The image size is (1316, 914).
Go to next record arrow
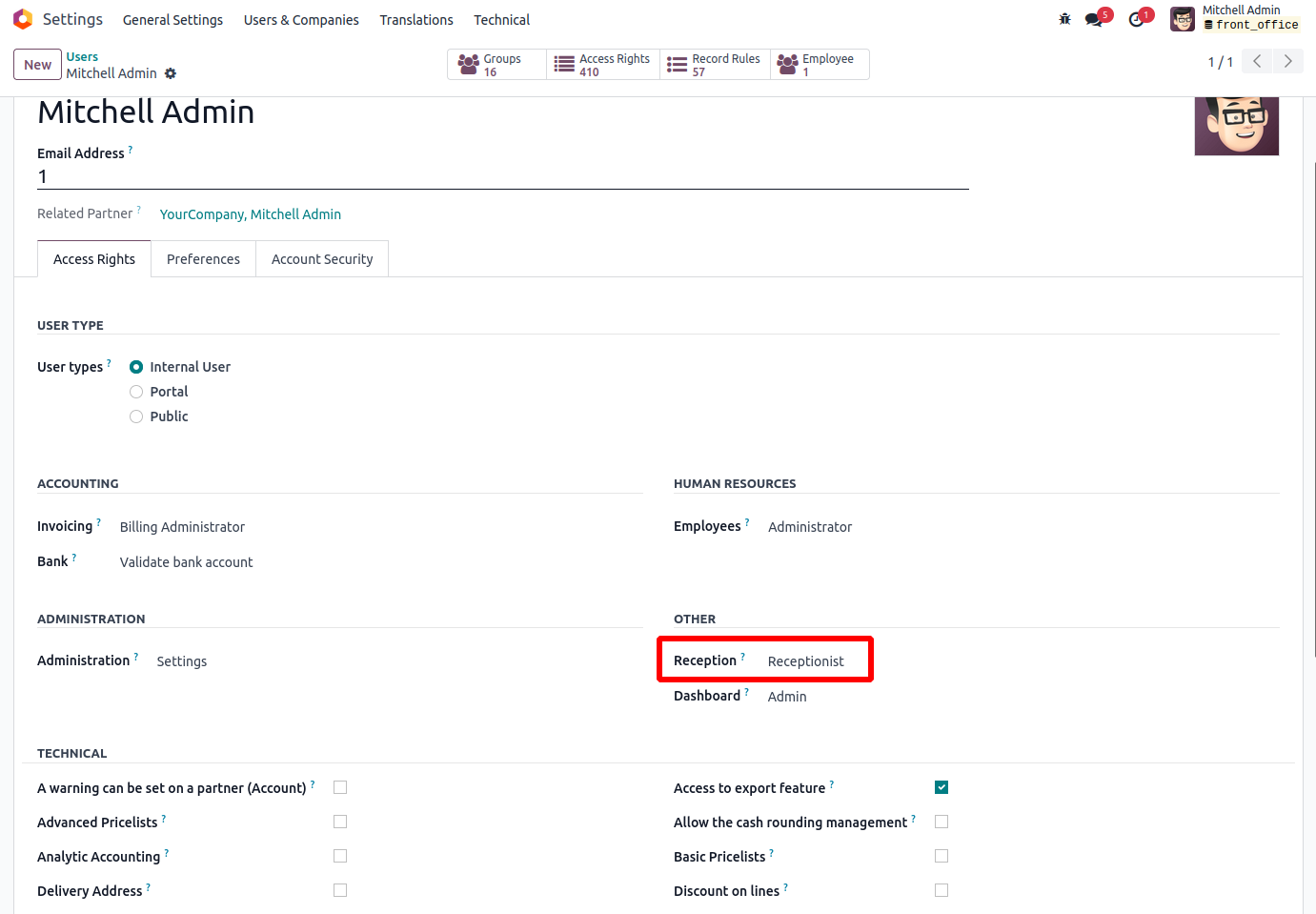click(x=1287, y=61)
